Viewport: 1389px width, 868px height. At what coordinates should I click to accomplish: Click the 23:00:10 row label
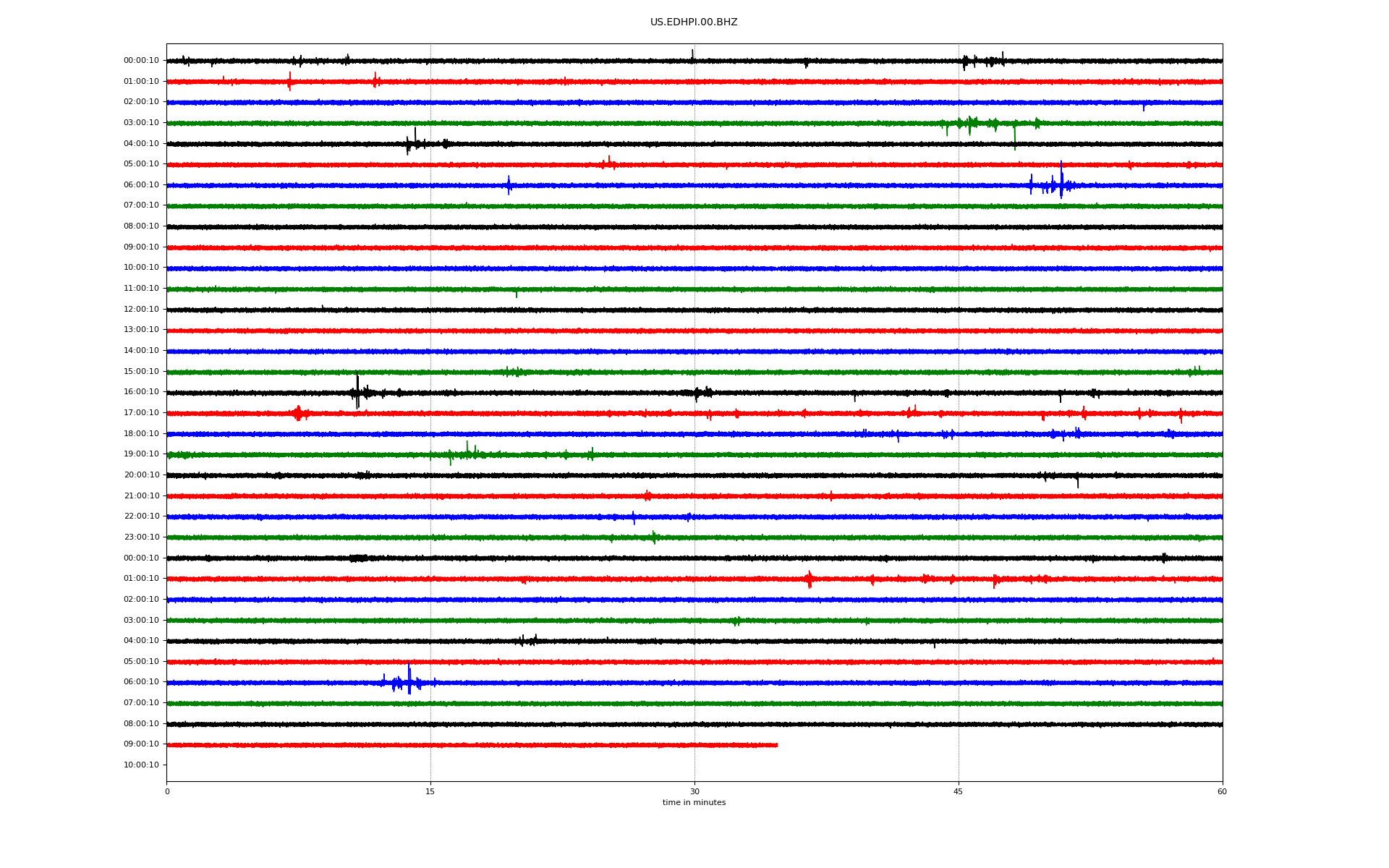pos(141,537)
